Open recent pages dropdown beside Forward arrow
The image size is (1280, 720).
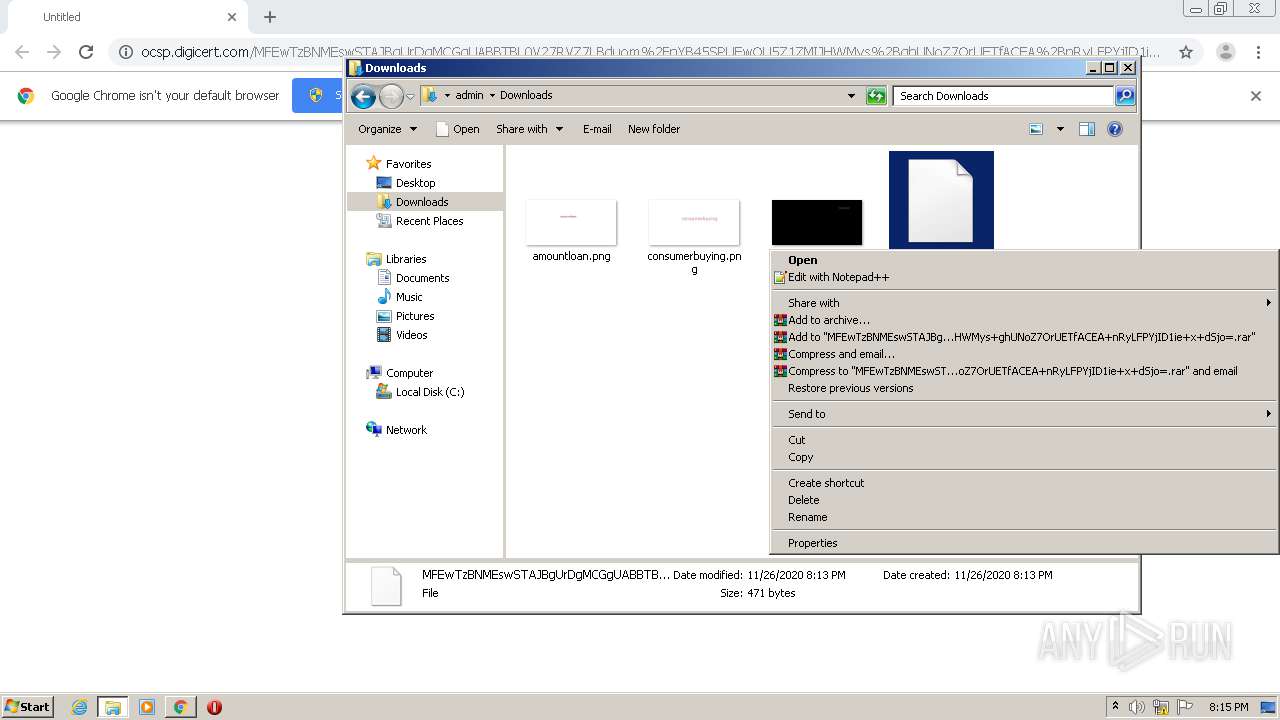(x=410, y=96)
